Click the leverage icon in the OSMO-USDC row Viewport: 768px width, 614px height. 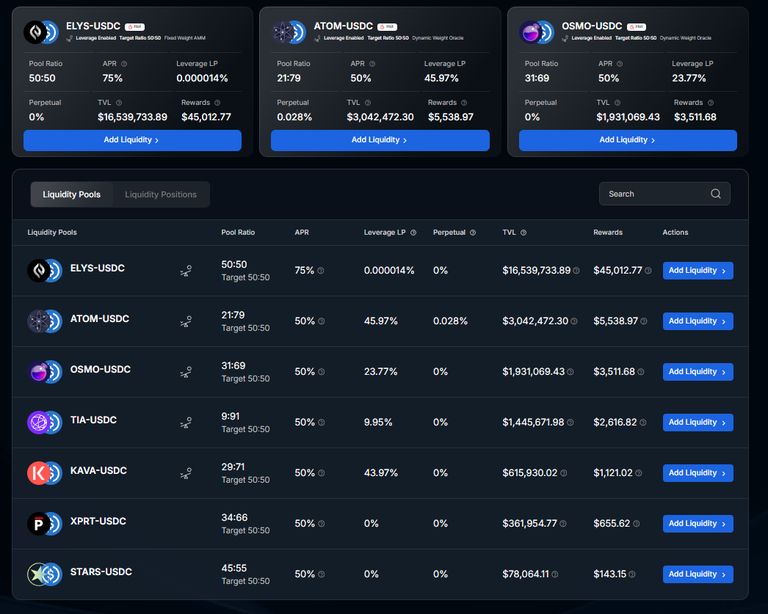185,372
